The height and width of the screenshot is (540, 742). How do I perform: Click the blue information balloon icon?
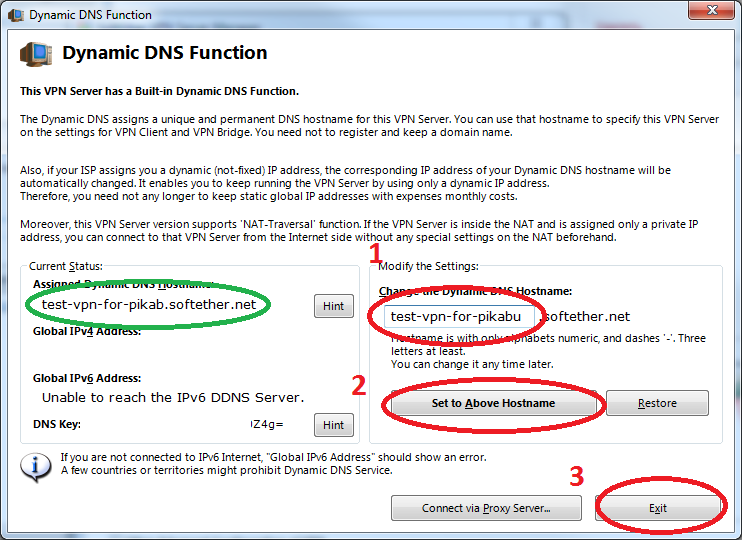36,467
